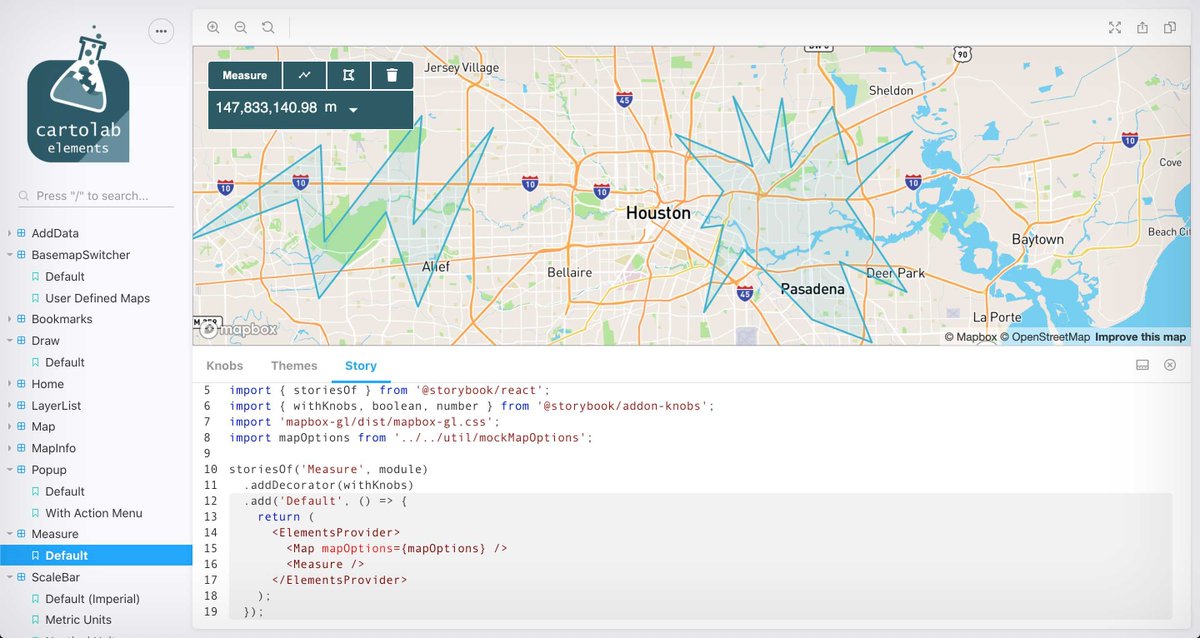
Task: Open the measurement units dropdown
Action: tap(353, 109)
